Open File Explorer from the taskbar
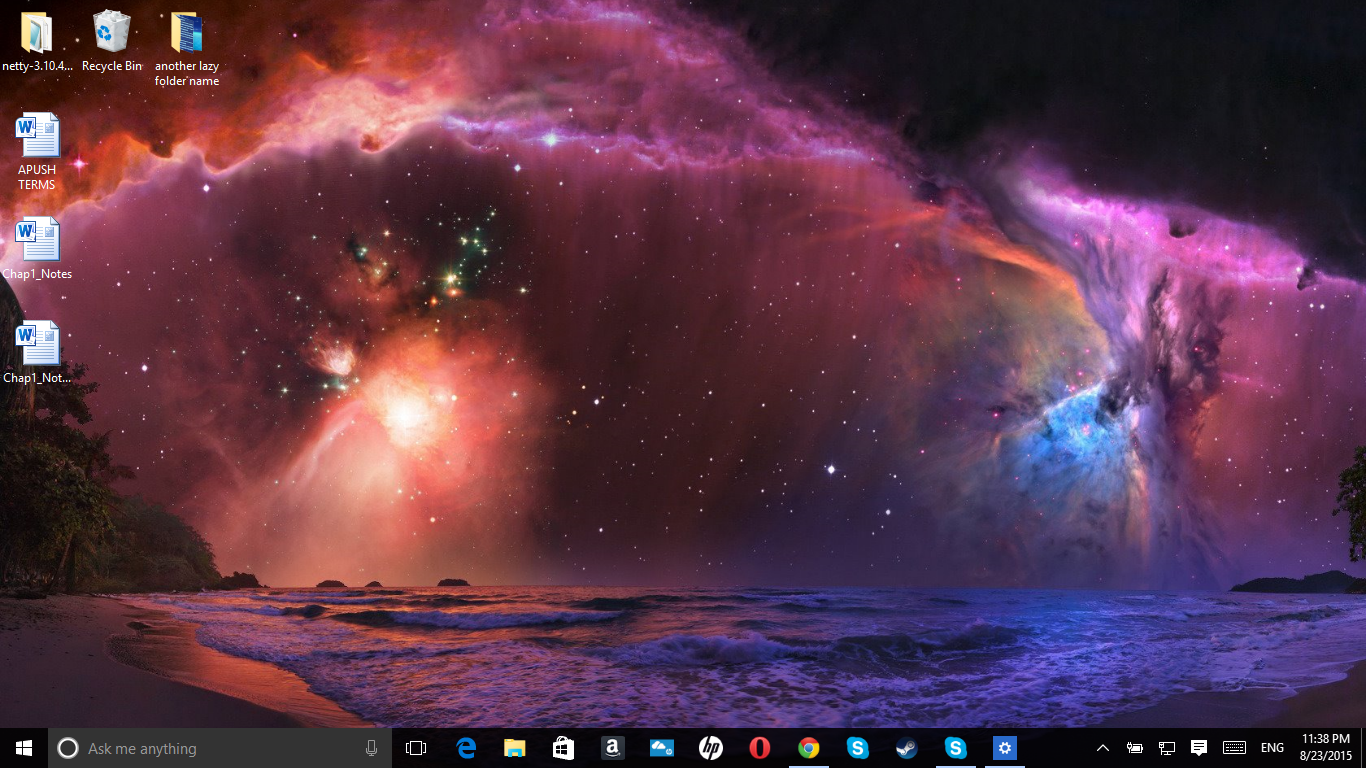 [x=515, y=748]
